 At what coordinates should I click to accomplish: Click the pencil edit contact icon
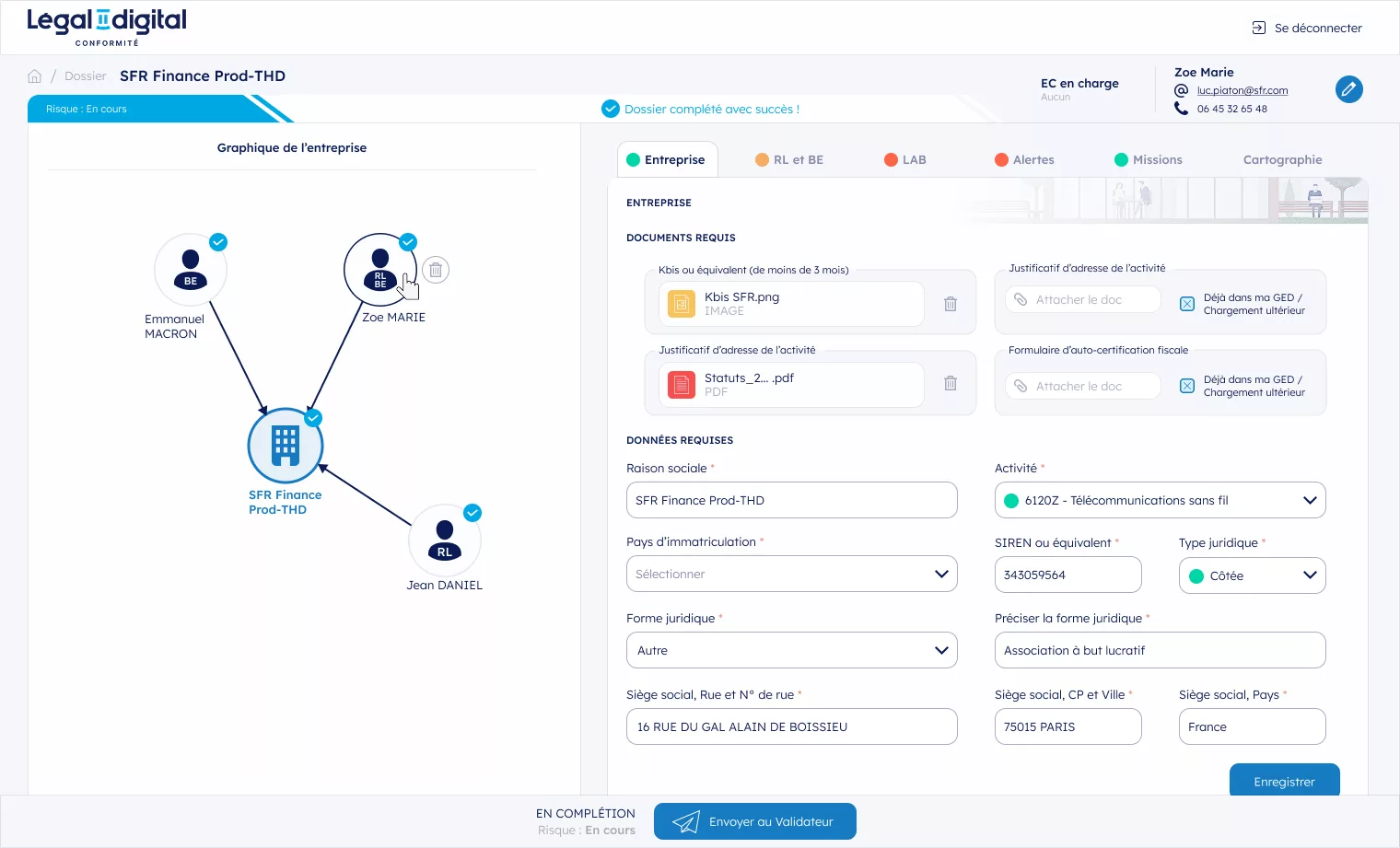(1348, 89)
